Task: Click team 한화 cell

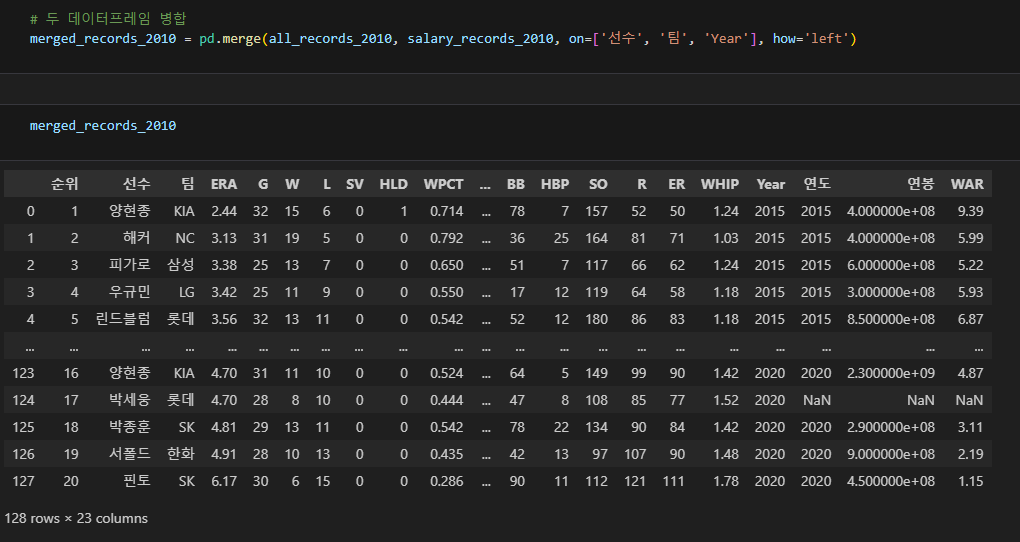Action: pos(181,454)
